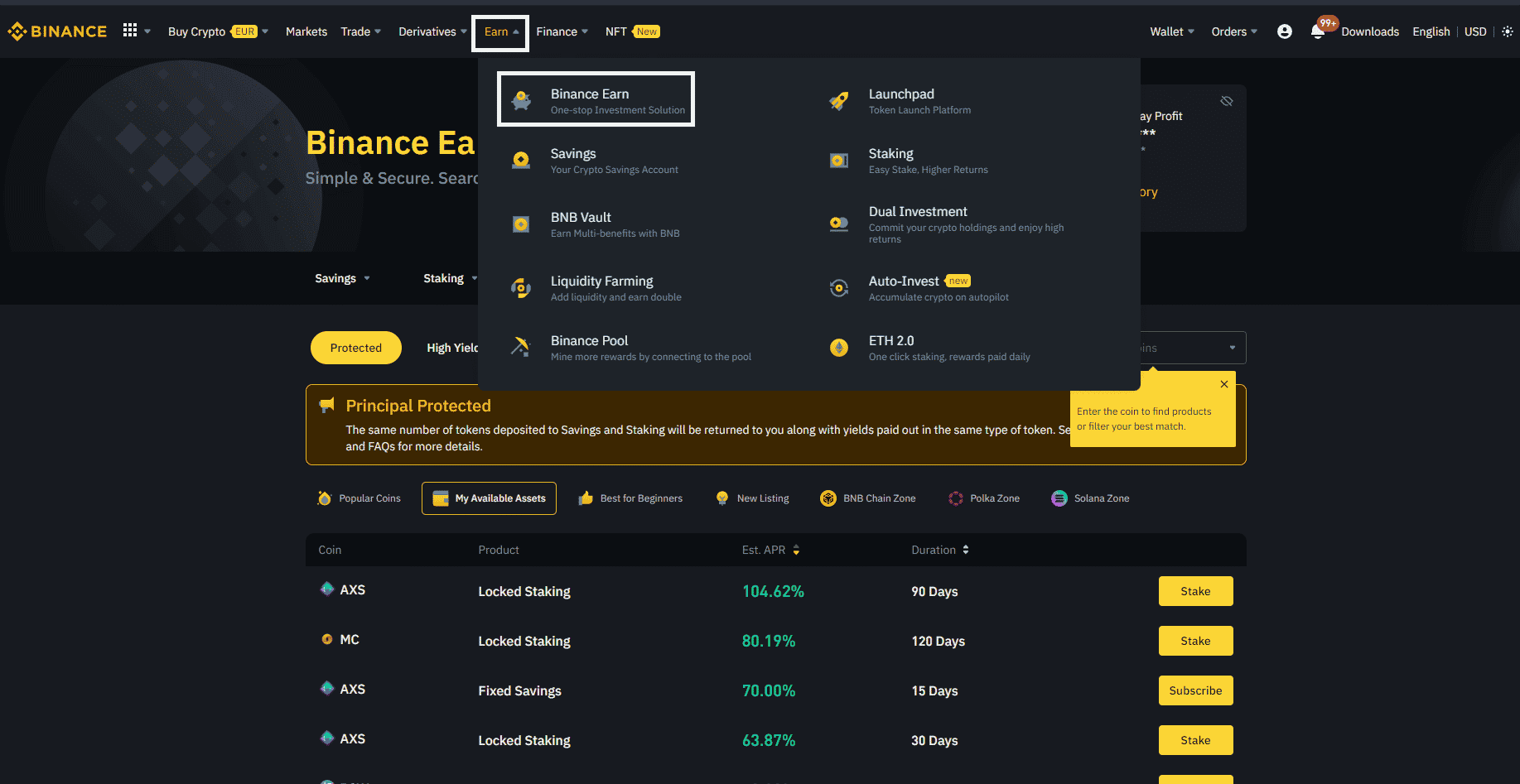The image size is (1520, 784).
Task: Toggle the hide balance eye icon
Action: [x=1226, y=101]
